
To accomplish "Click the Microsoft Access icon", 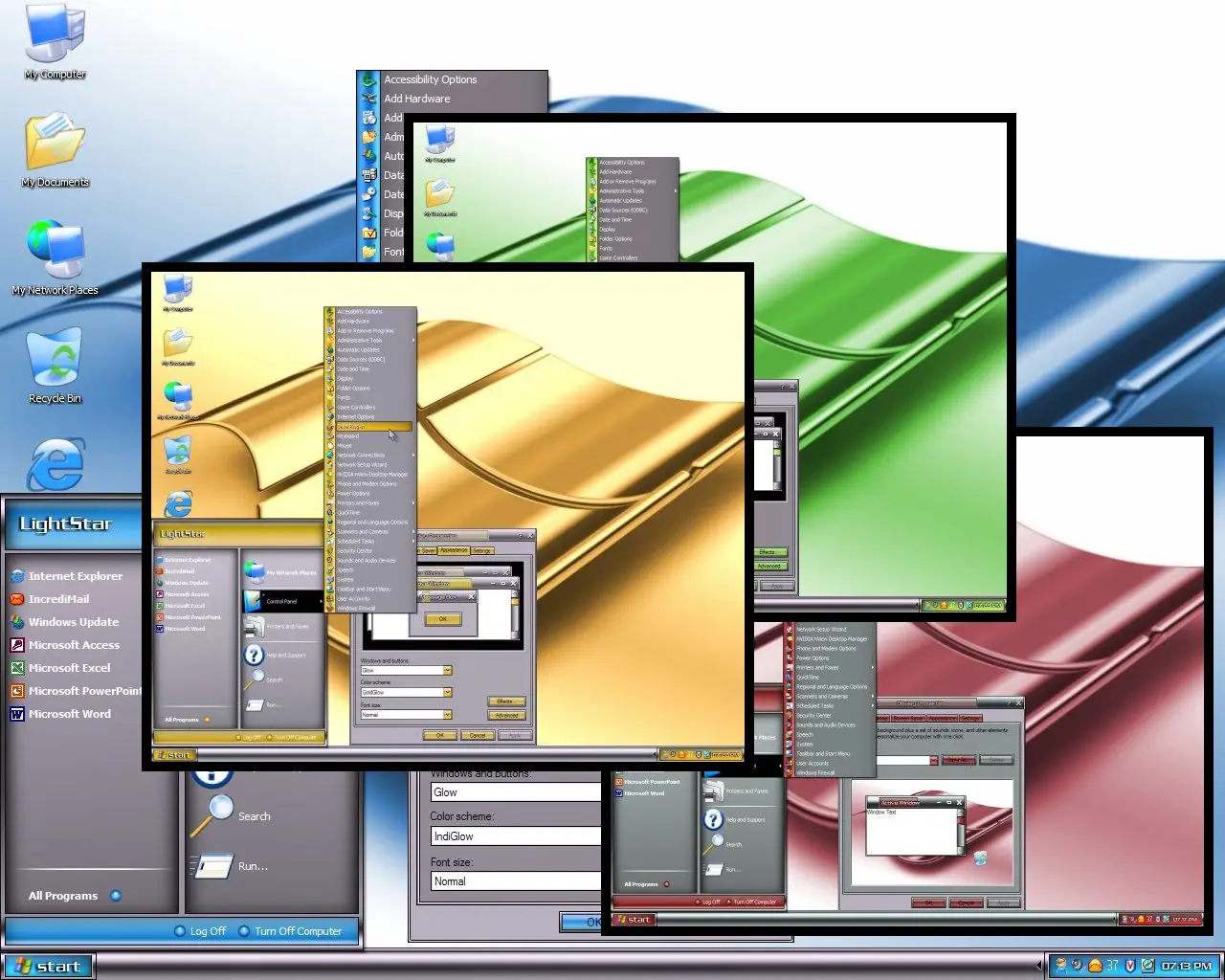I will (x=17, y=645).
